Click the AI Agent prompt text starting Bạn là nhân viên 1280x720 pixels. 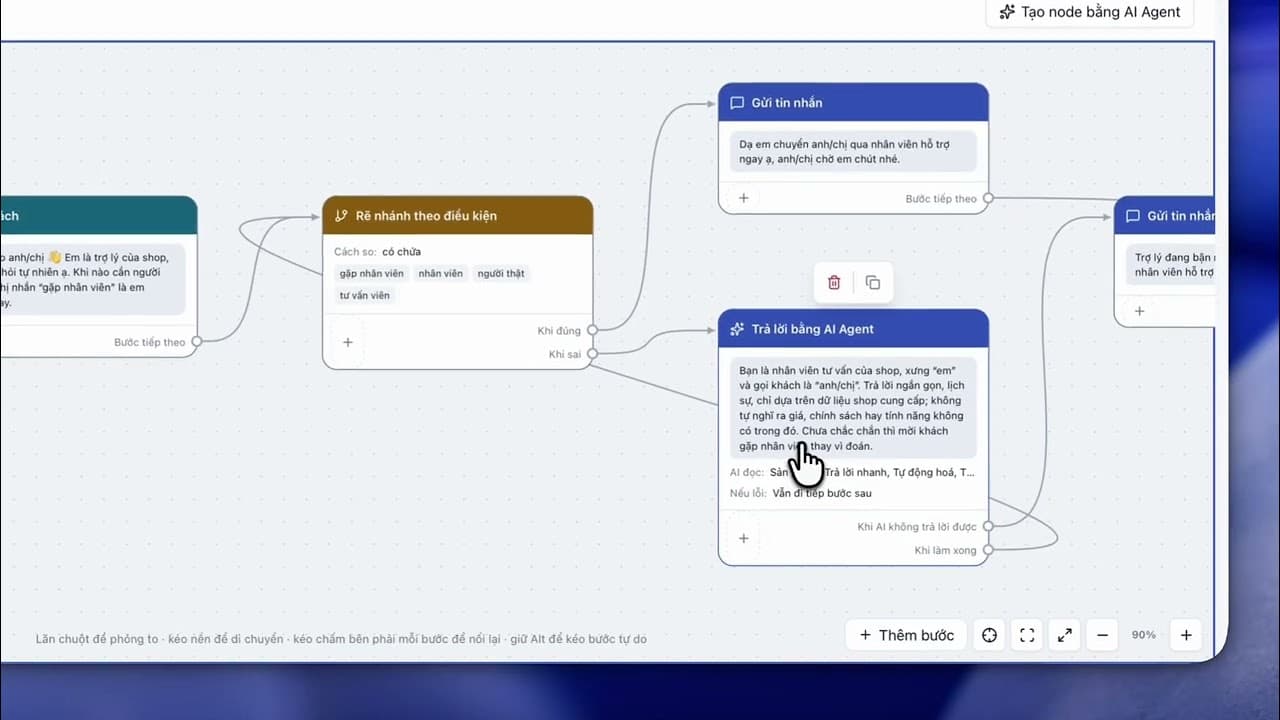pyautogui.click(x=853, y=408)
